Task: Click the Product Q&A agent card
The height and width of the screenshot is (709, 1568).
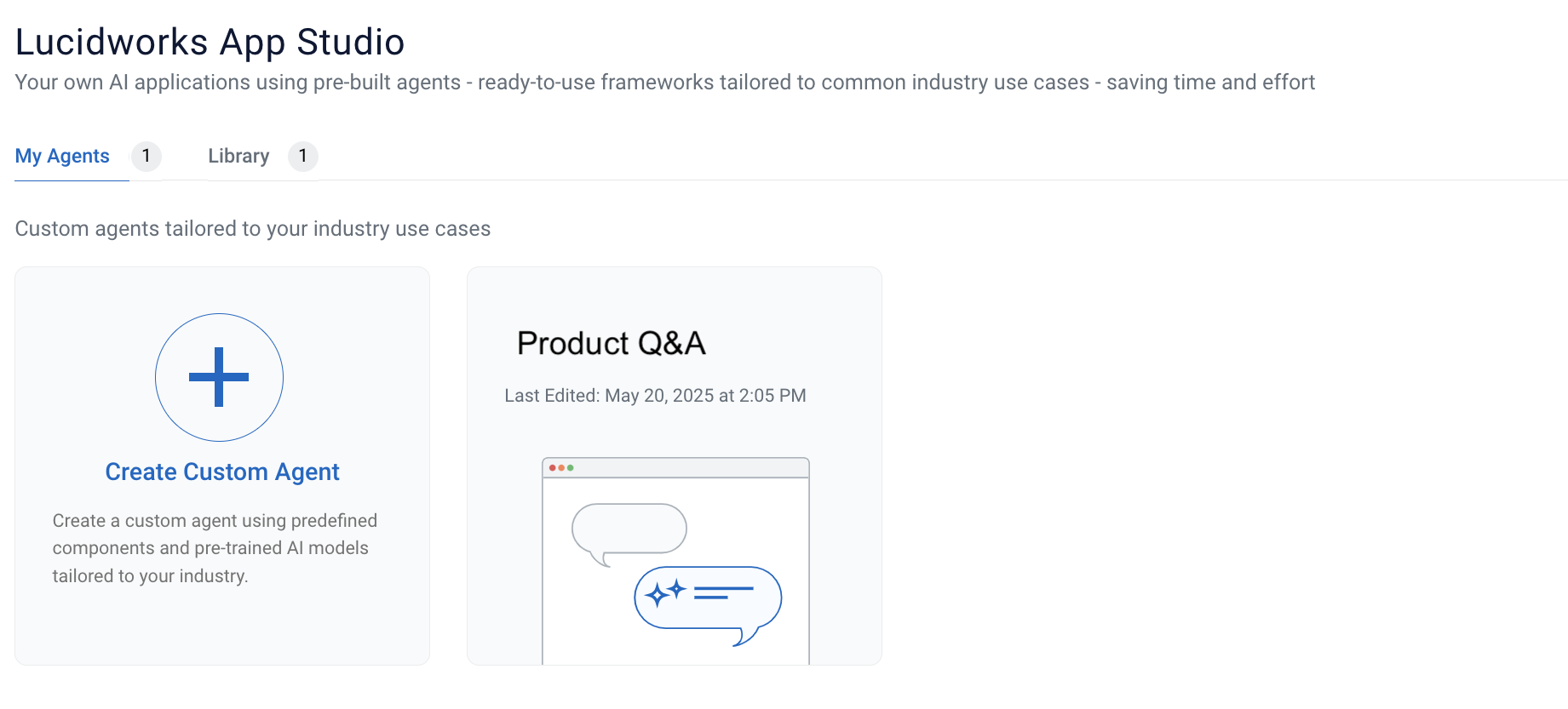Action: click(675, 466)
